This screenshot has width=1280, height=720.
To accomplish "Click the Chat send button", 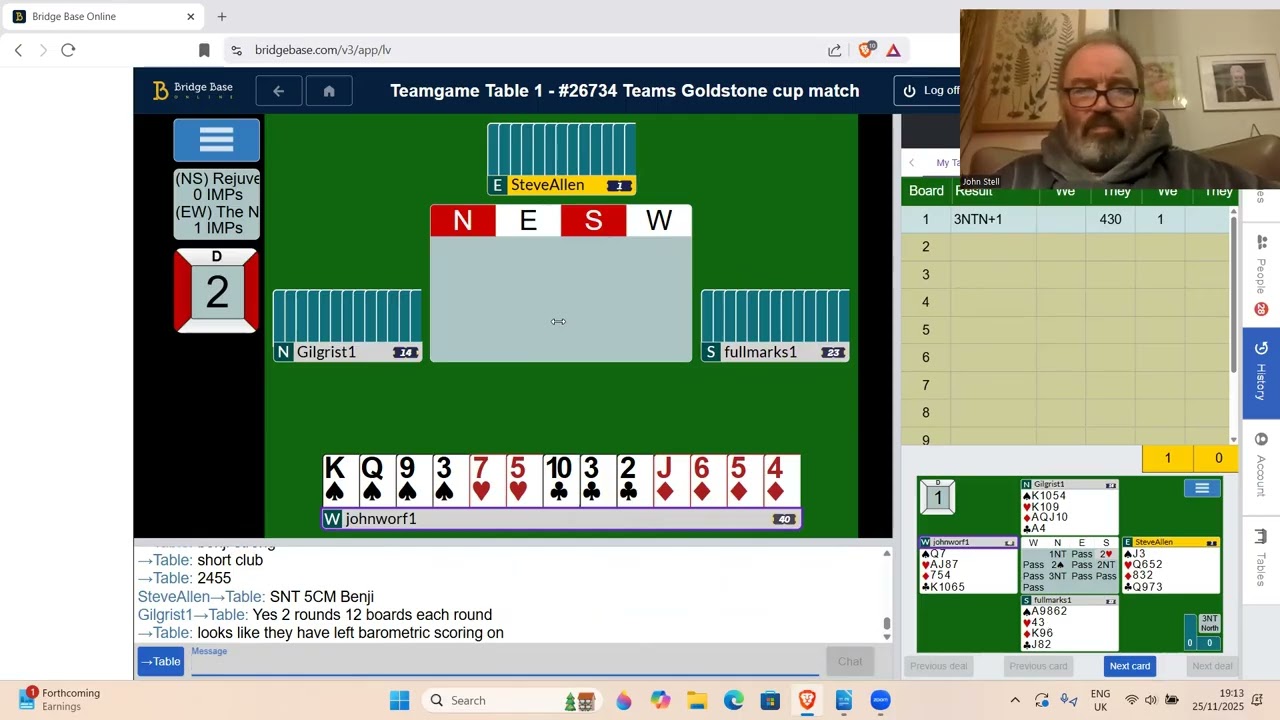I will pos(850,661).
